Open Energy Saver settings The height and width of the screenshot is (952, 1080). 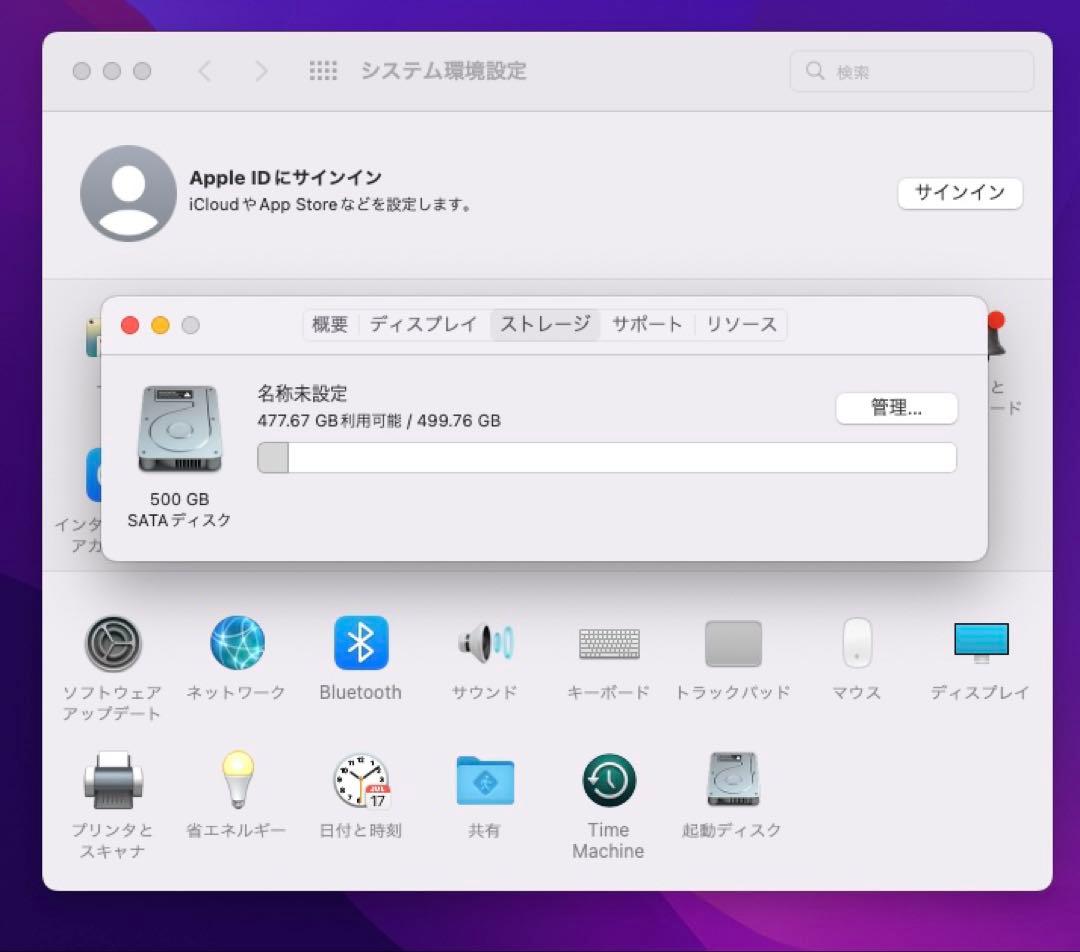(236, 780)
